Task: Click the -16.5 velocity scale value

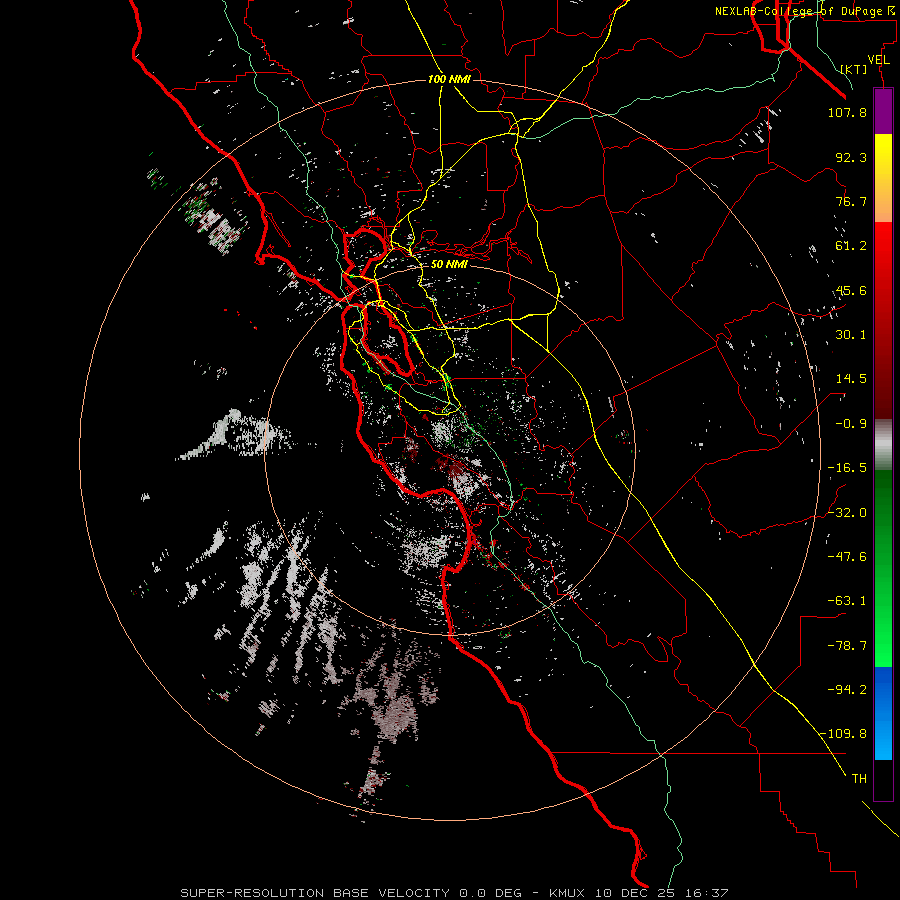Action: coord(847,468)
